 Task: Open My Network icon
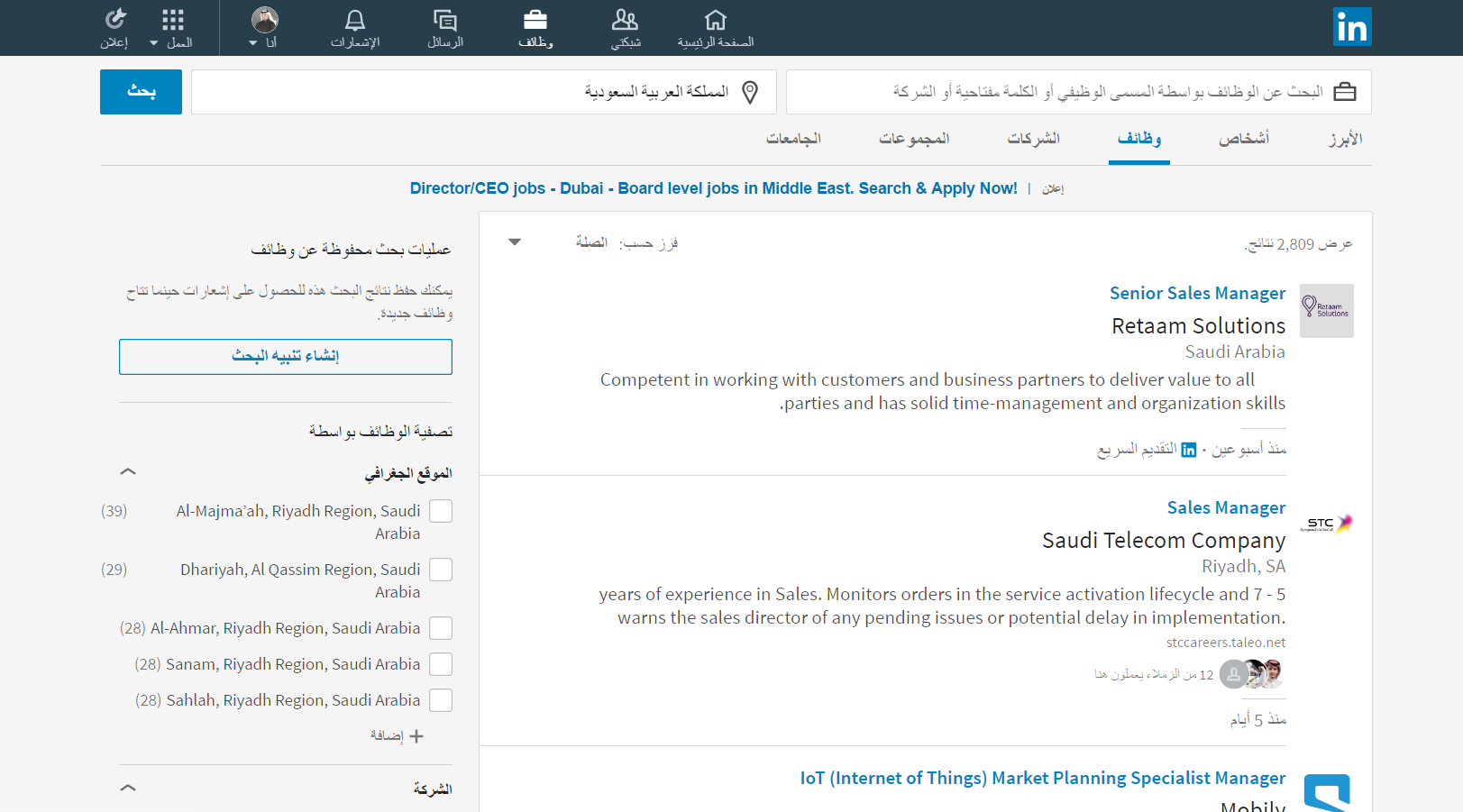pyautogui.click(x=625, y=20)
